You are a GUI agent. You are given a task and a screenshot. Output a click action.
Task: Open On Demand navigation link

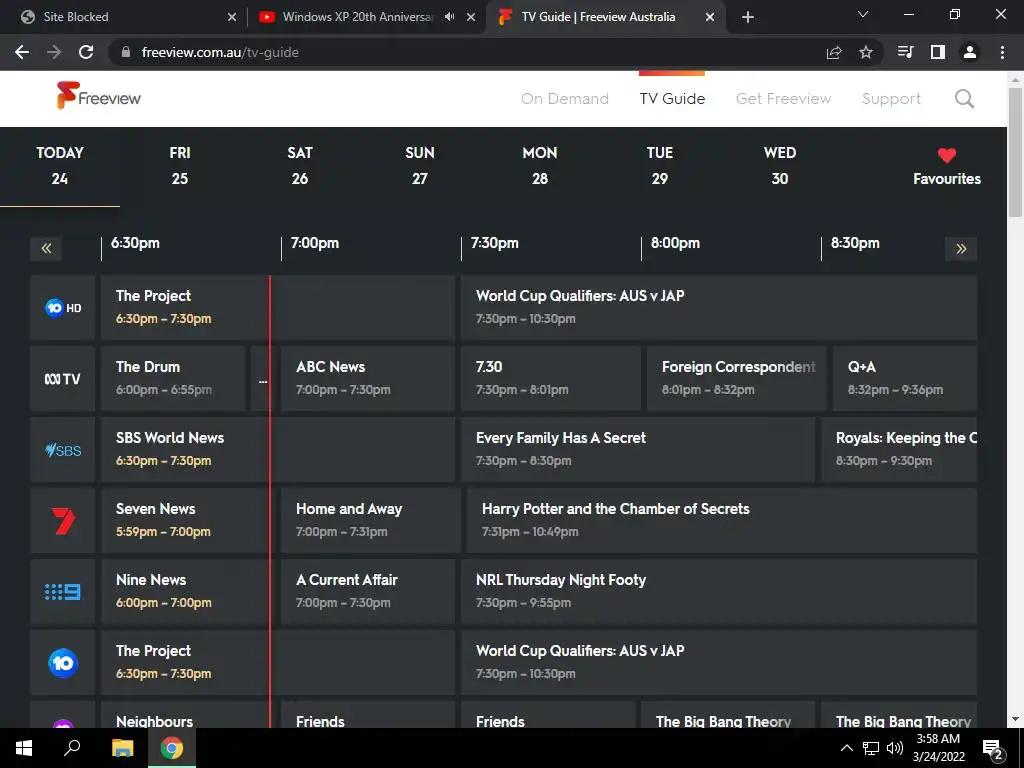tap(565, 99)
